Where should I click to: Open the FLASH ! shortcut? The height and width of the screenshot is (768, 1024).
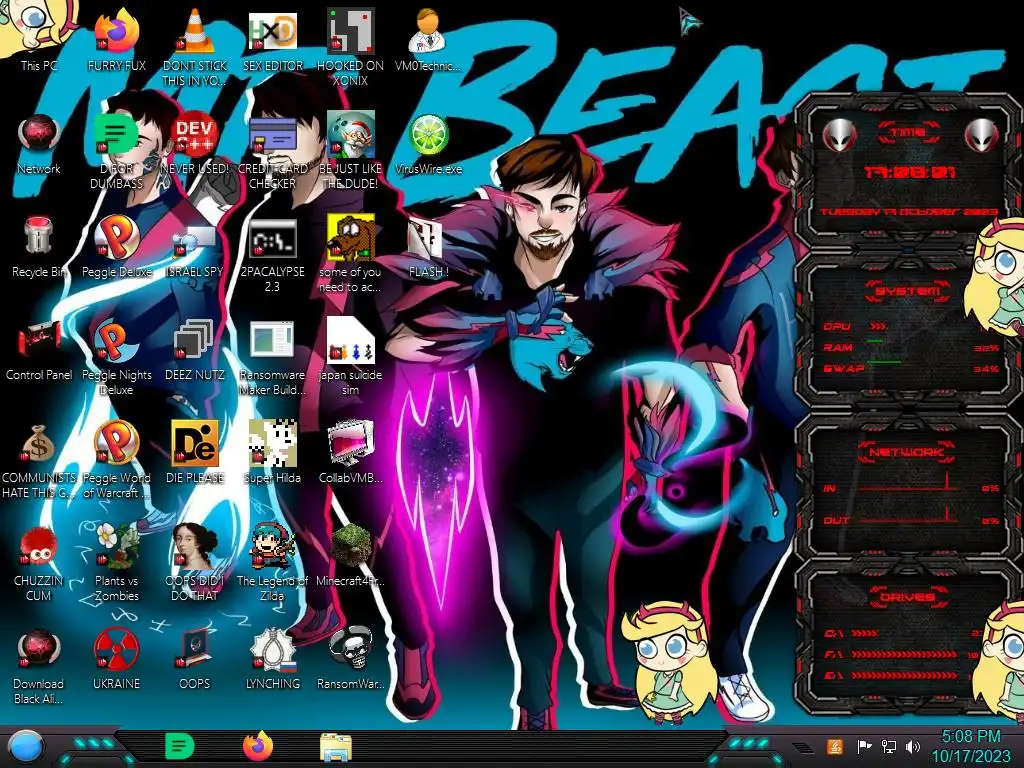pos(428,247)
